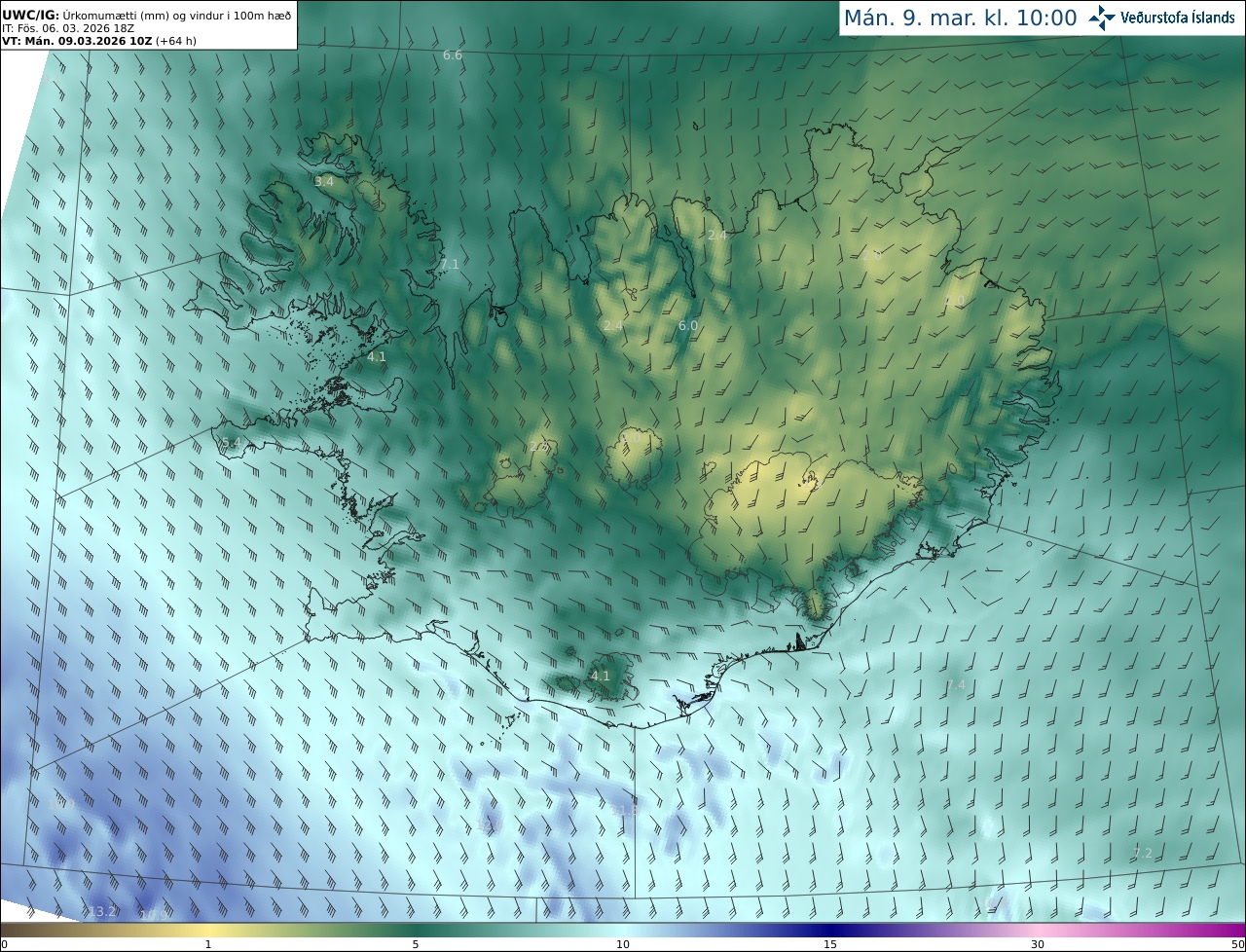Image resolution: width=1246 pixels, height=952 pixels.
Task: Click the 'VT: Mán. 09.03.2026 10Z (+64 h)' line
Action: coord(99,41)
